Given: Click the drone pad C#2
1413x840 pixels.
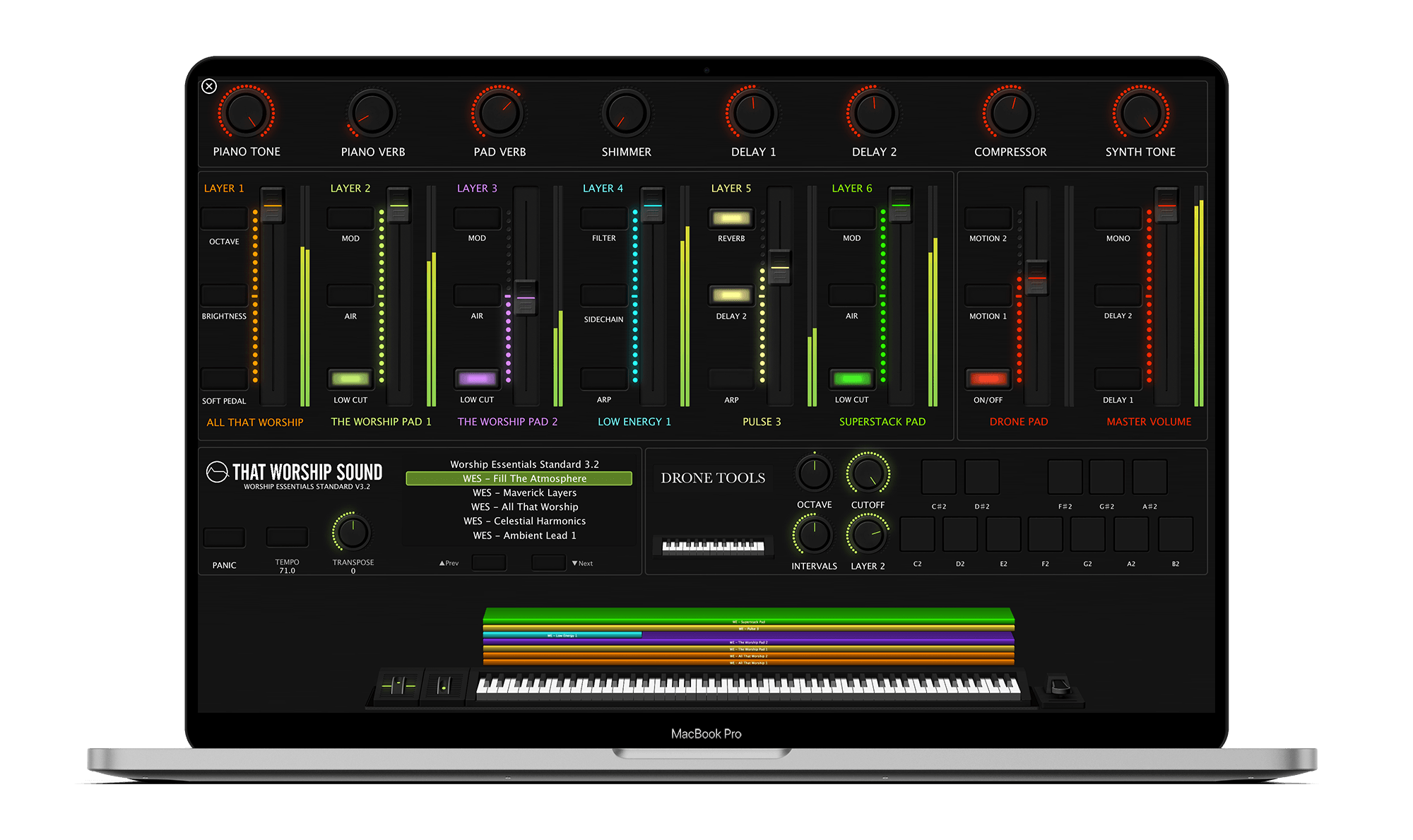Looking at the screenshot, I should coord(939,477).
